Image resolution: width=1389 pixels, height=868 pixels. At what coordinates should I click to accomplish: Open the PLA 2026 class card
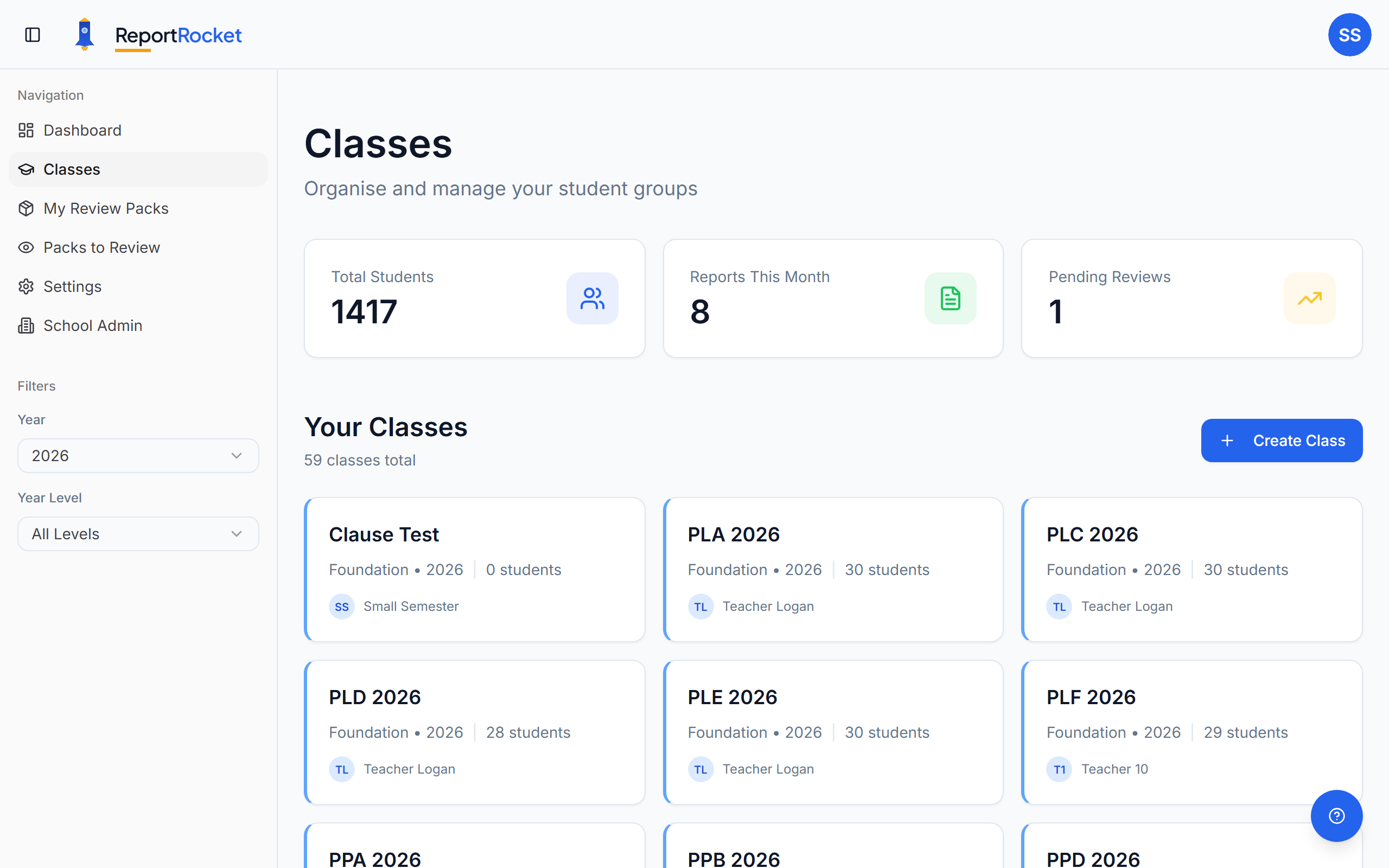pyautogui.click(x=833, y=570)
